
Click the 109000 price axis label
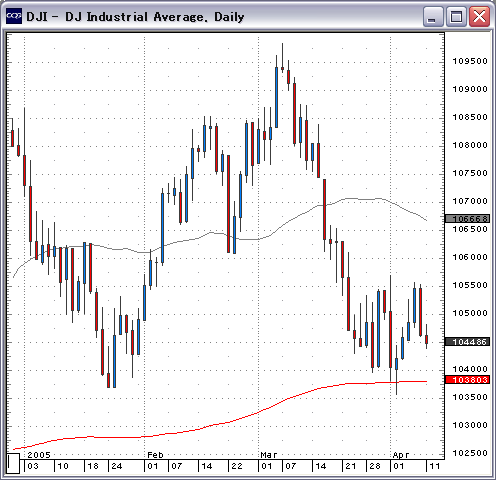(470, 89)
